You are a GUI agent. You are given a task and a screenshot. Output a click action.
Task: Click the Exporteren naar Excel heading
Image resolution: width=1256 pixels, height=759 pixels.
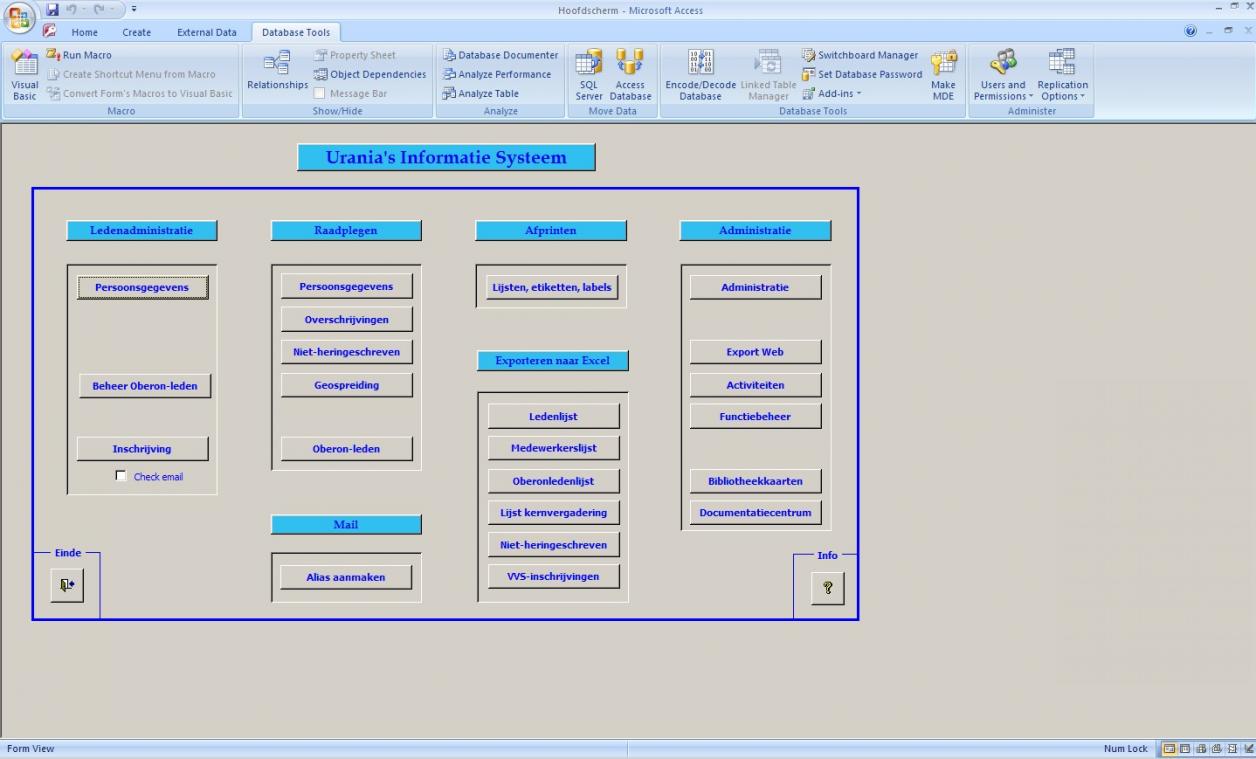coord(553,361)
